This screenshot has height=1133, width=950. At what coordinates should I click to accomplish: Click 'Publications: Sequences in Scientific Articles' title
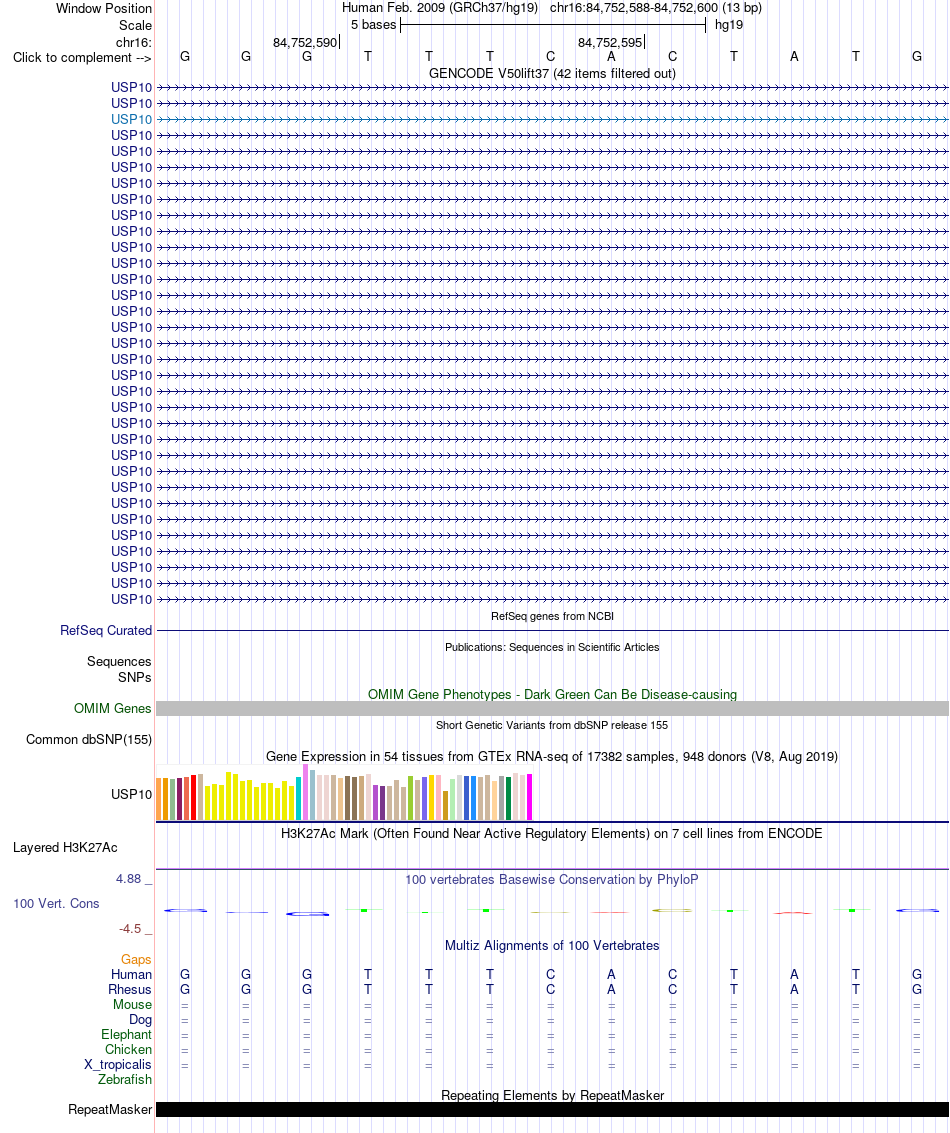point(552,647)
